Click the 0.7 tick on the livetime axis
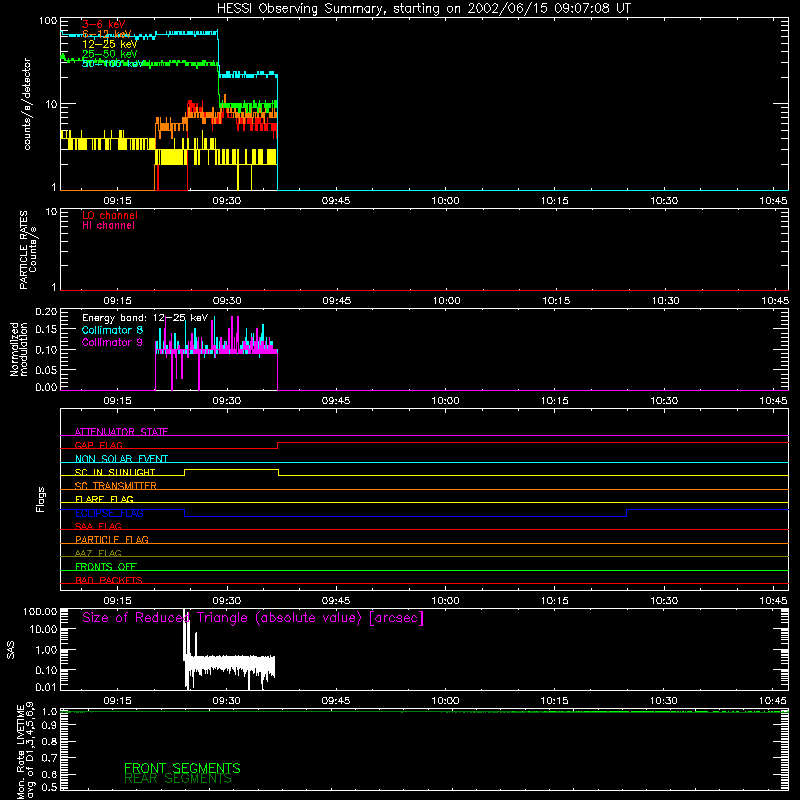The height and width of the screenshot is (800, 800). tap(49, 758)
